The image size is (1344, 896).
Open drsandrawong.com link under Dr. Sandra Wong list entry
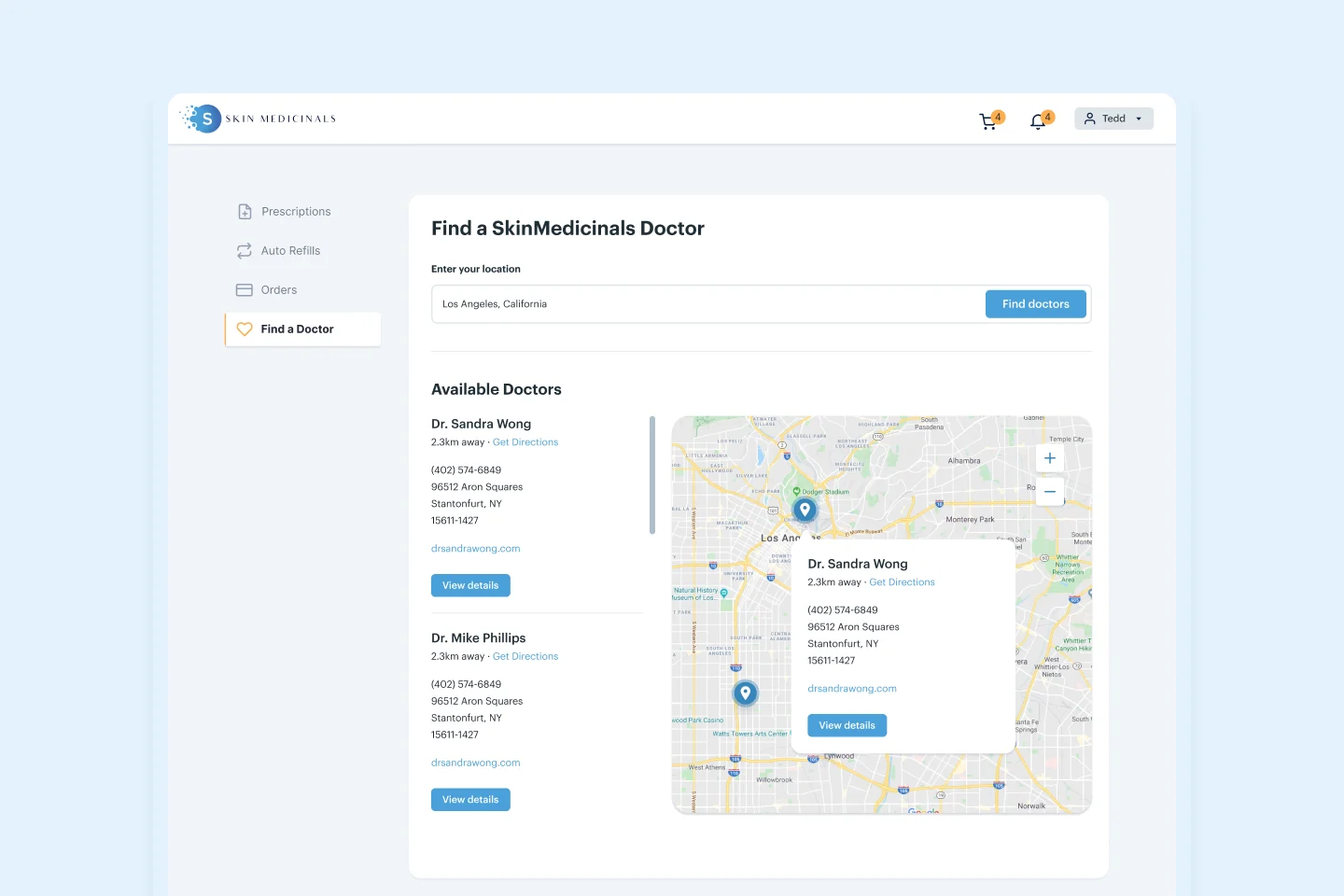[x=476, y=549]
